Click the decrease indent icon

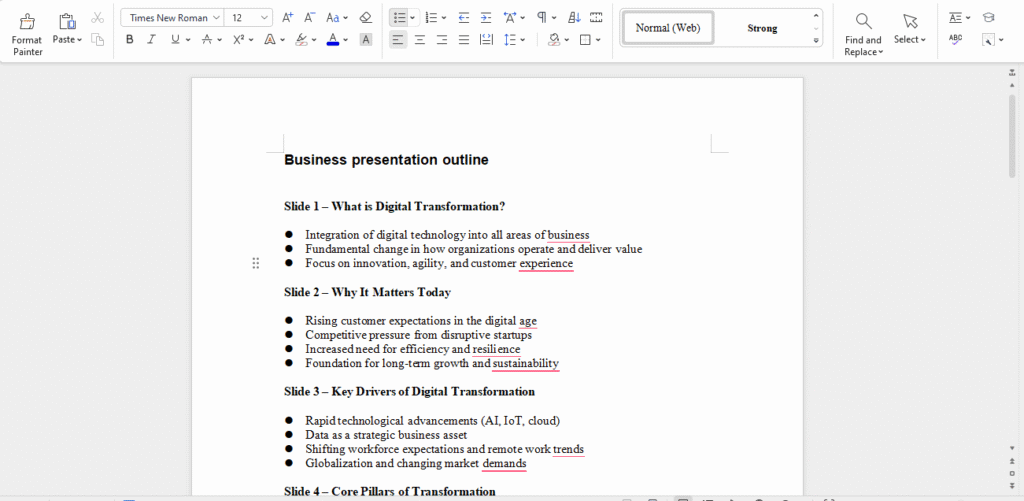pos(463,17)
